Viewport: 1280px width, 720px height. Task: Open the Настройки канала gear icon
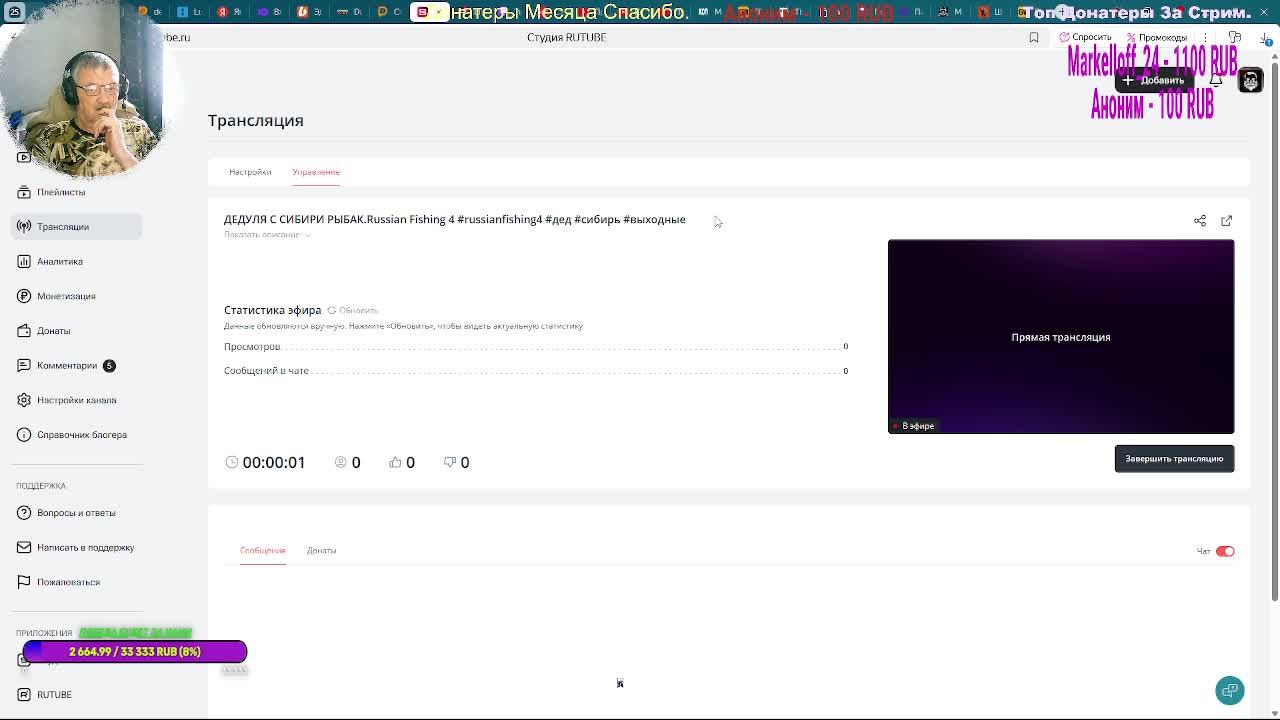coord(24,400)
